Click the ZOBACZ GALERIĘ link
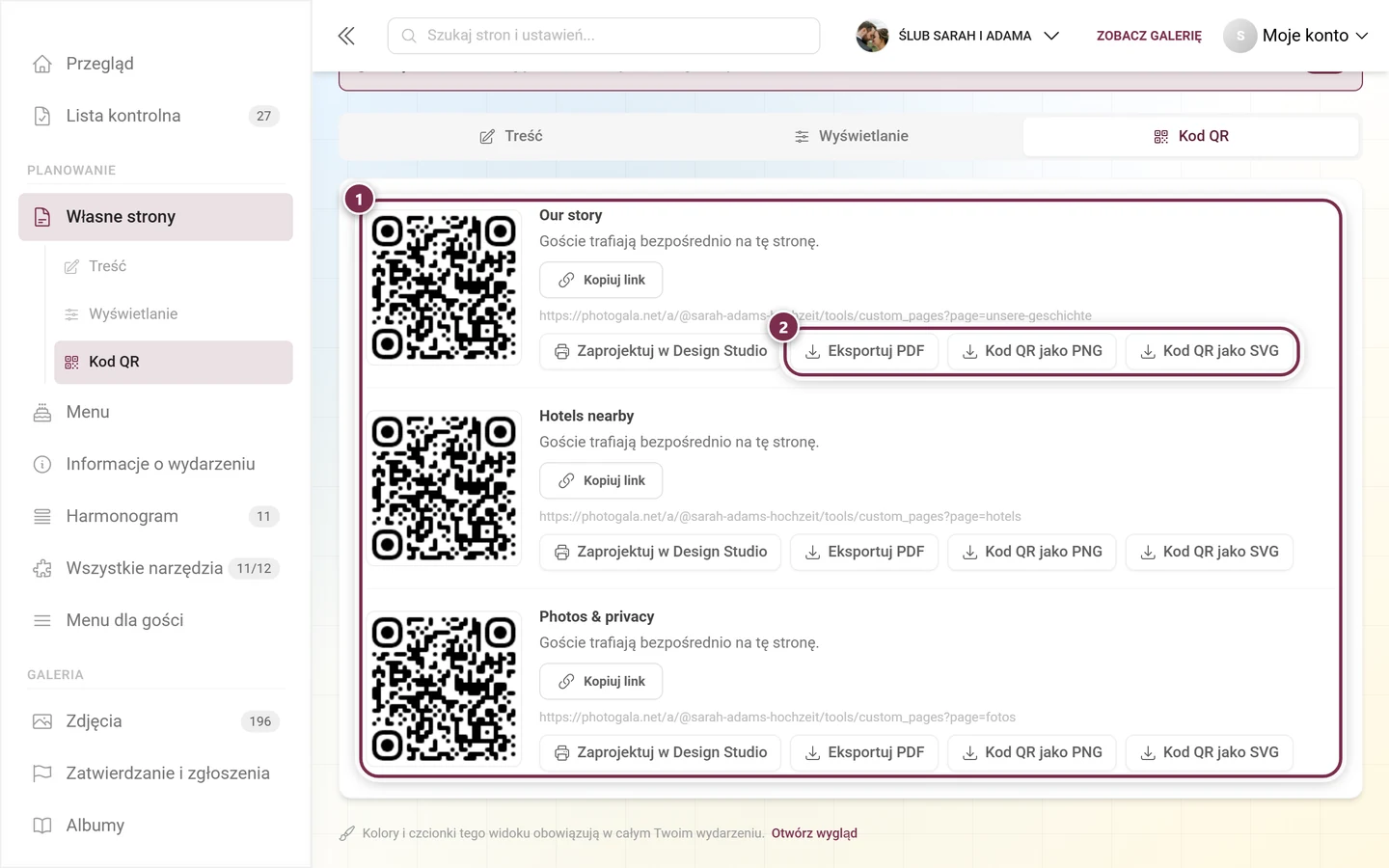1389x868 pixels. click(x=1149, y=36)
